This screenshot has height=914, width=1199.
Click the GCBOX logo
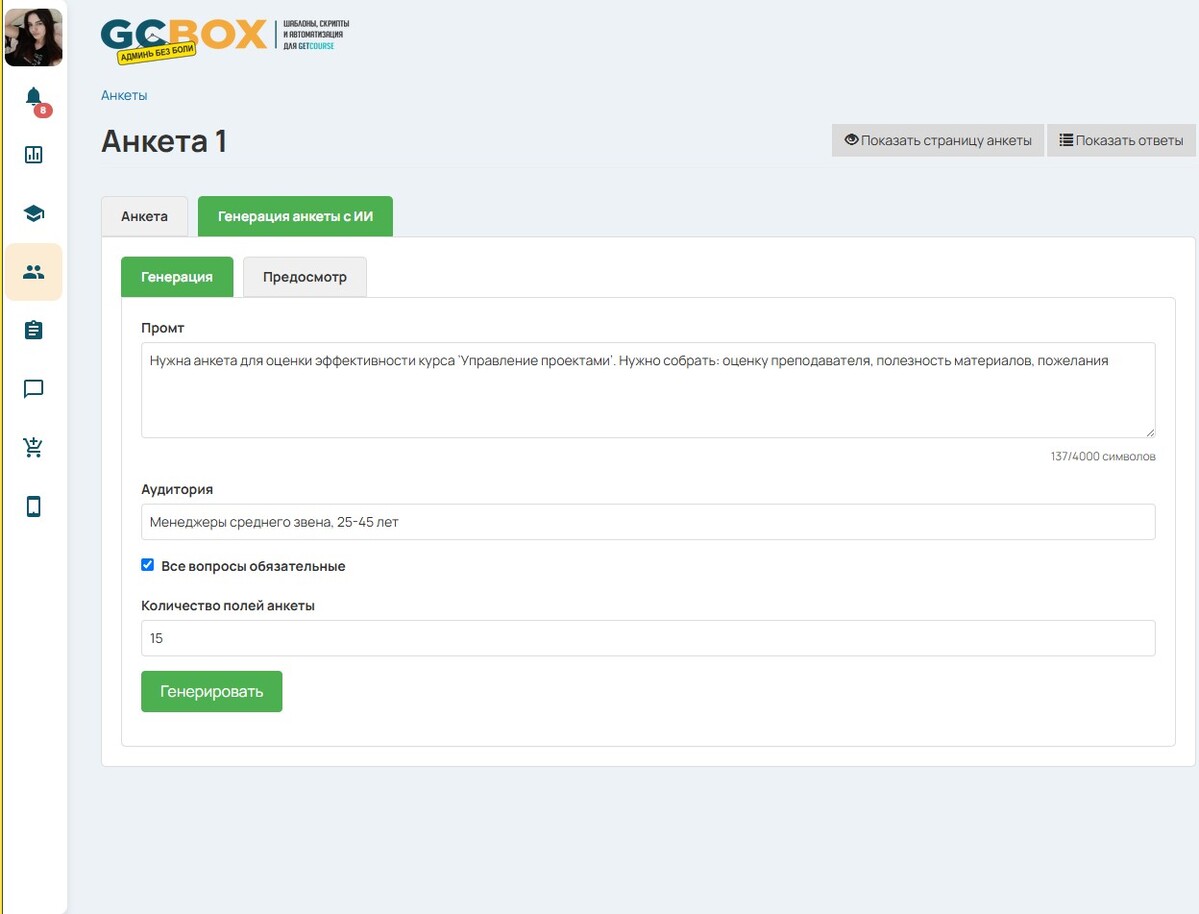coord(185,38)
